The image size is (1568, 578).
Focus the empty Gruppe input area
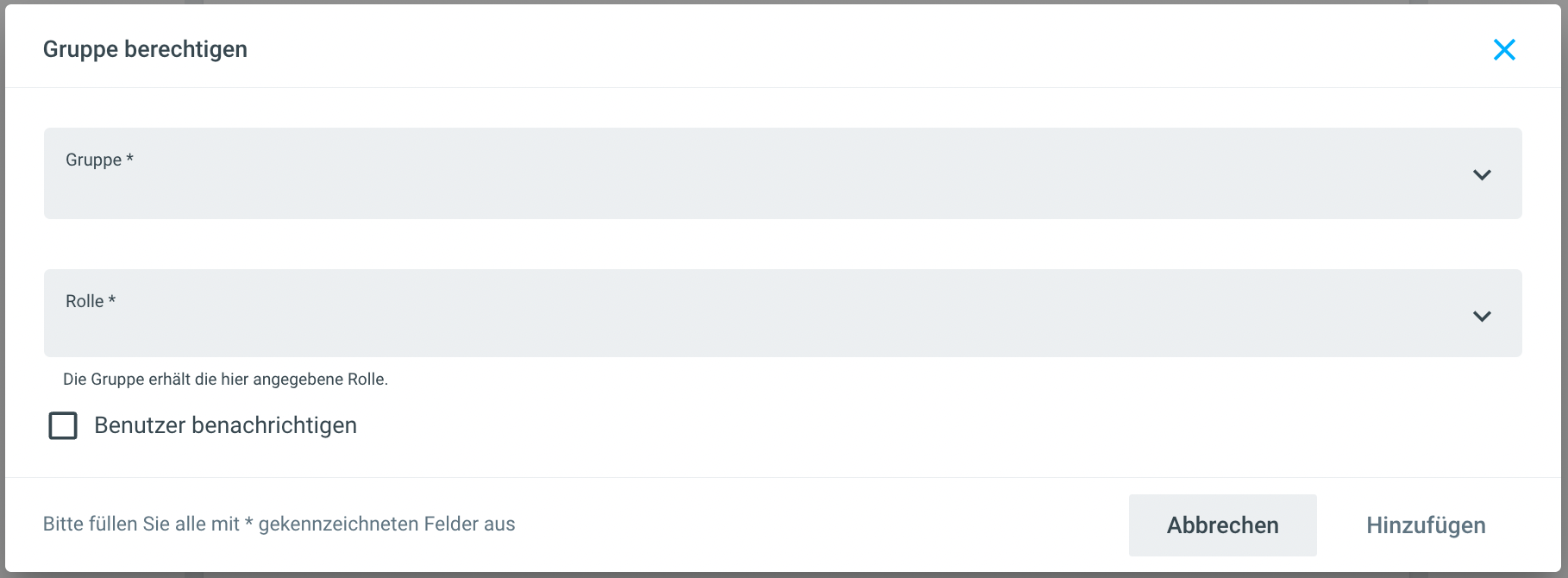(690, 190)
